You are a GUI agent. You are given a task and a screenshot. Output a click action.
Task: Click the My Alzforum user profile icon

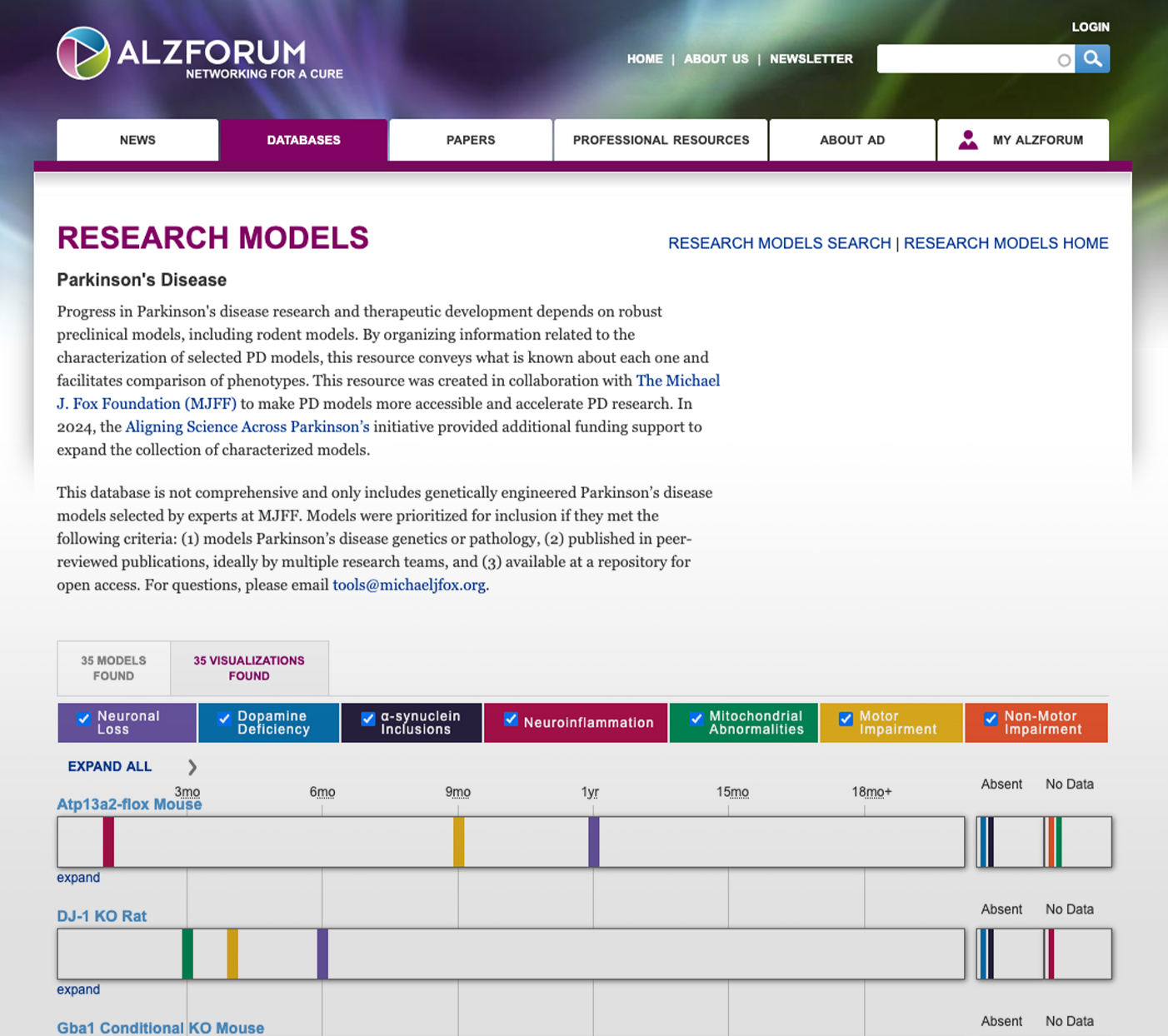click(x=968, y=140)
